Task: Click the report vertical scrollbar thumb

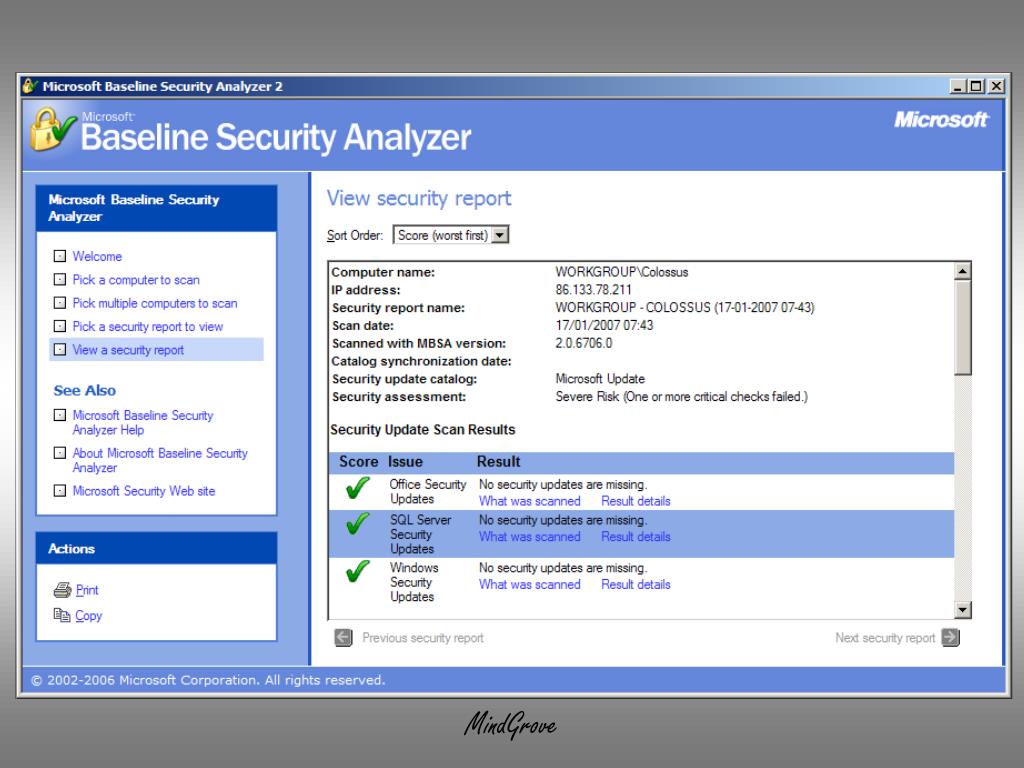Action: 963,327
